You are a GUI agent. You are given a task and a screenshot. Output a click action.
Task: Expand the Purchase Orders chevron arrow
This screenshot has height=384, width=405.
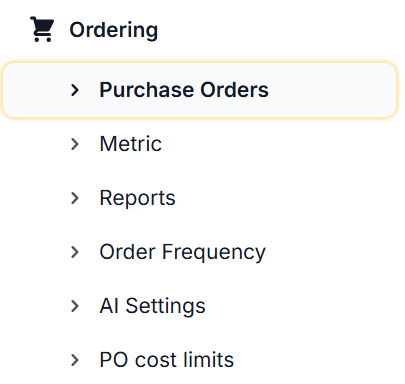75,90
